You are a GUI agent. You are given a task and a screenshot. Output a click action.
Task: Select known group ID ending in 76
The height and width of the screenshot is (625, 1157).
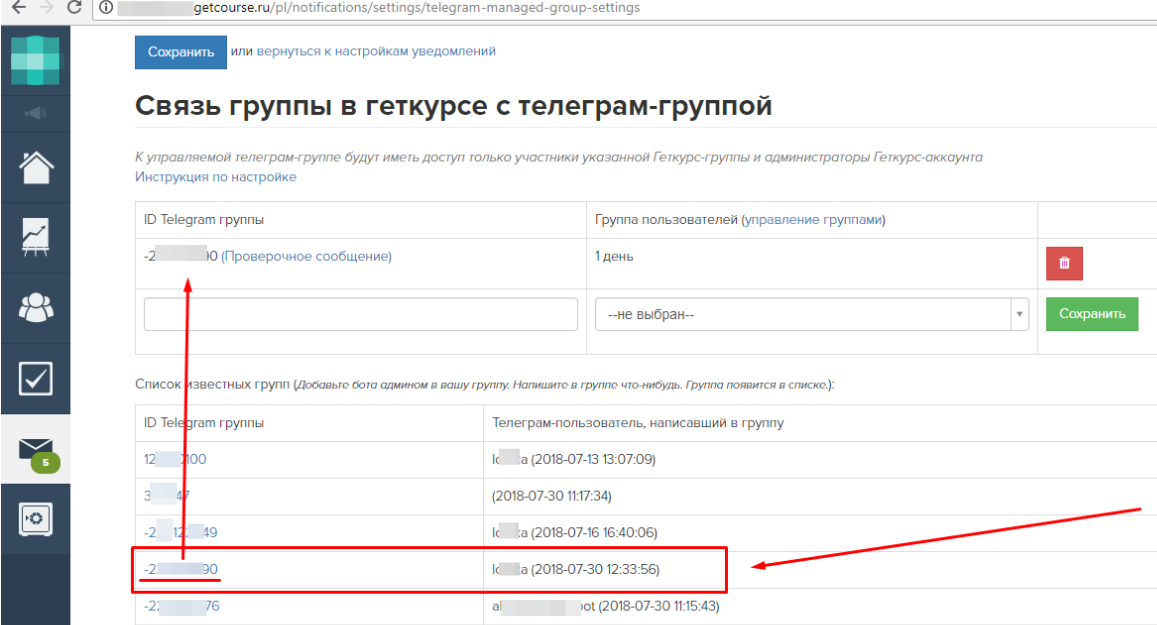(182, 606)
